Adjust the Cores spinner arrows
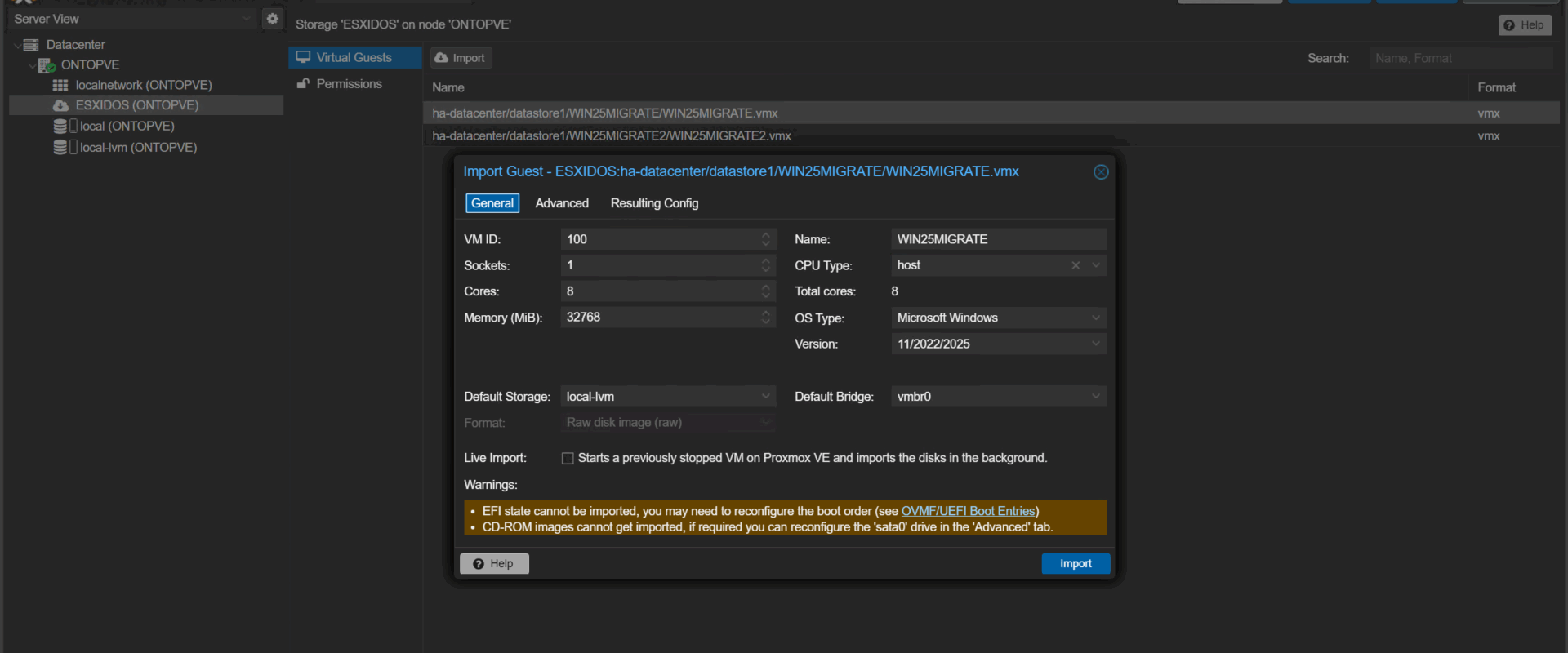The image size is (1568, 653). pyautogui.click(x=766, y=291)
